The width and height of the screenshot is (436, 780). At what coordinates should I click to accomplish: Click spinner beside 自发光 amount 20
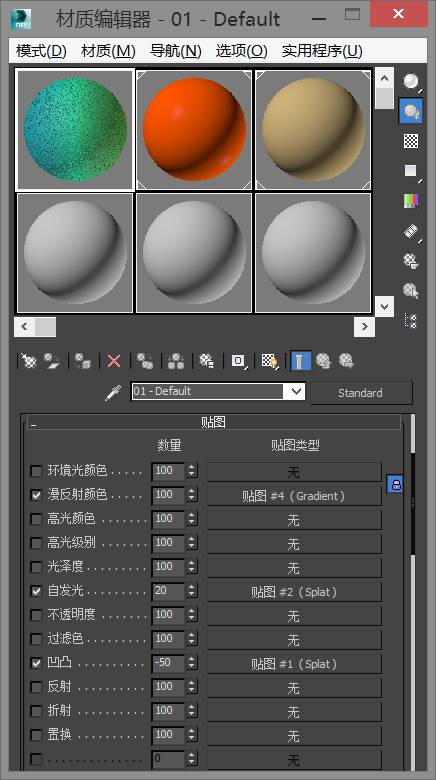192,591
